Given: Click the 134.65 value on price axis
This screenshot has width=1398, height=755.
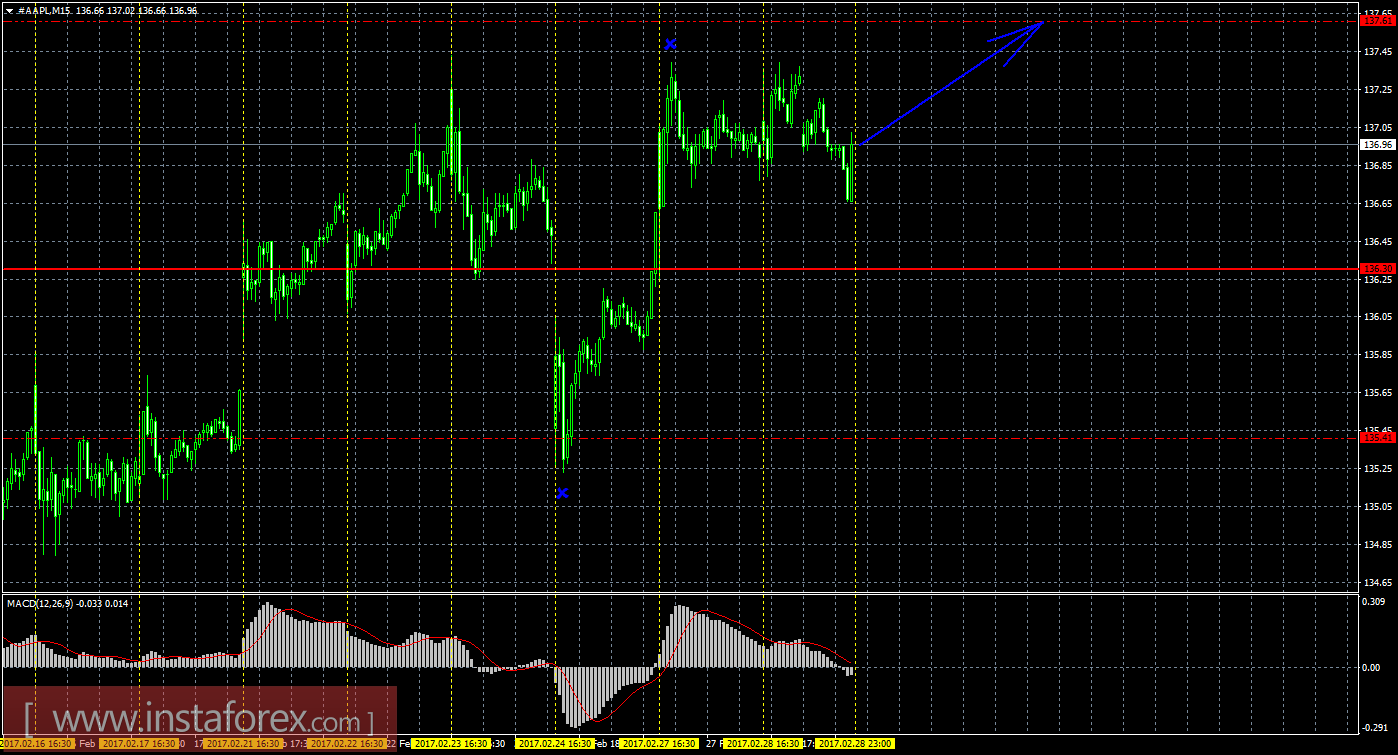Looking at the screenshot, I should (1377, 583).
